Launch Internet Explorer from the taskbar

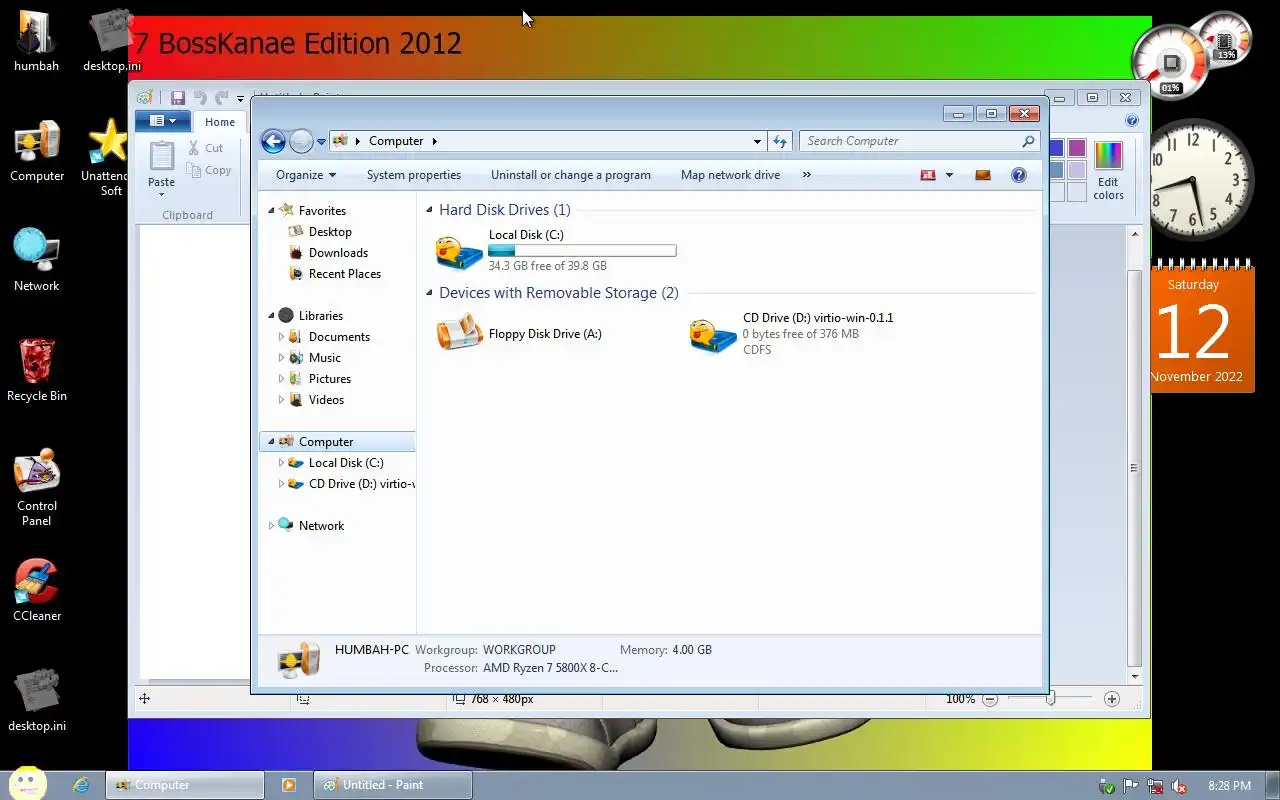click(82, 785)
